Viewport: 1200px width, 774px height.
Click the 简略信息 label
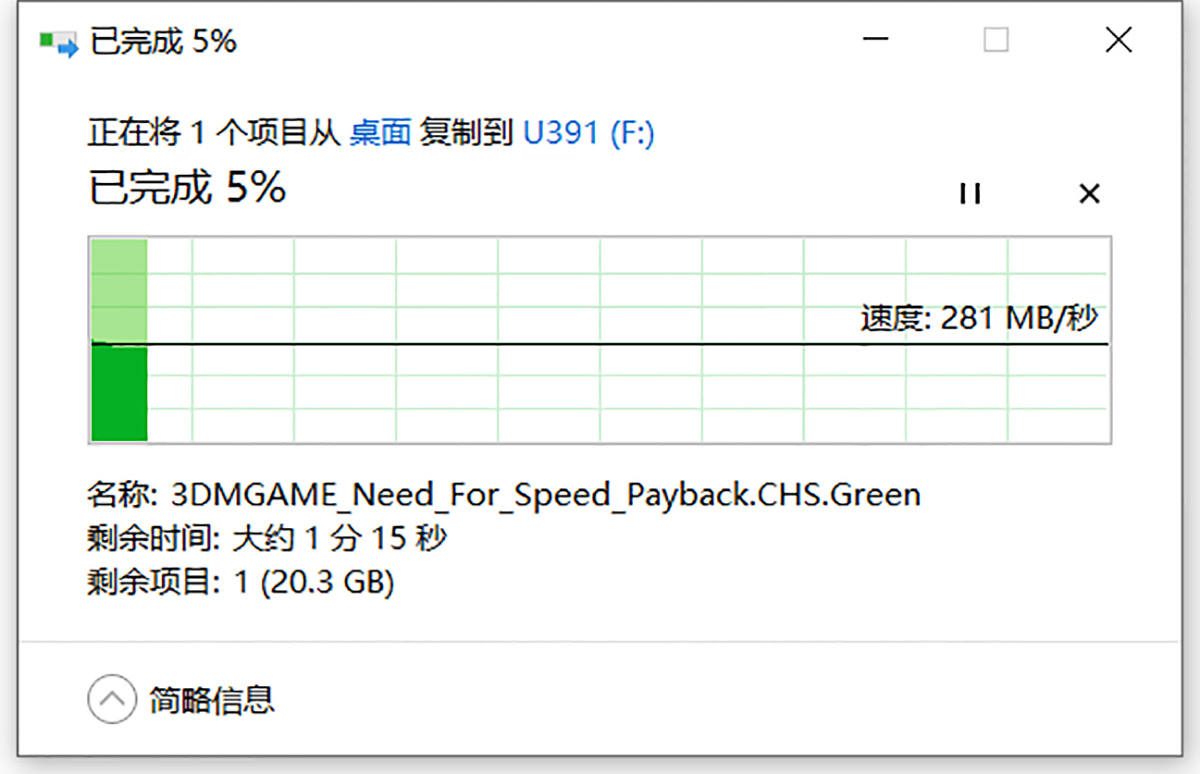pyautogui.click(x=212, y=699)
